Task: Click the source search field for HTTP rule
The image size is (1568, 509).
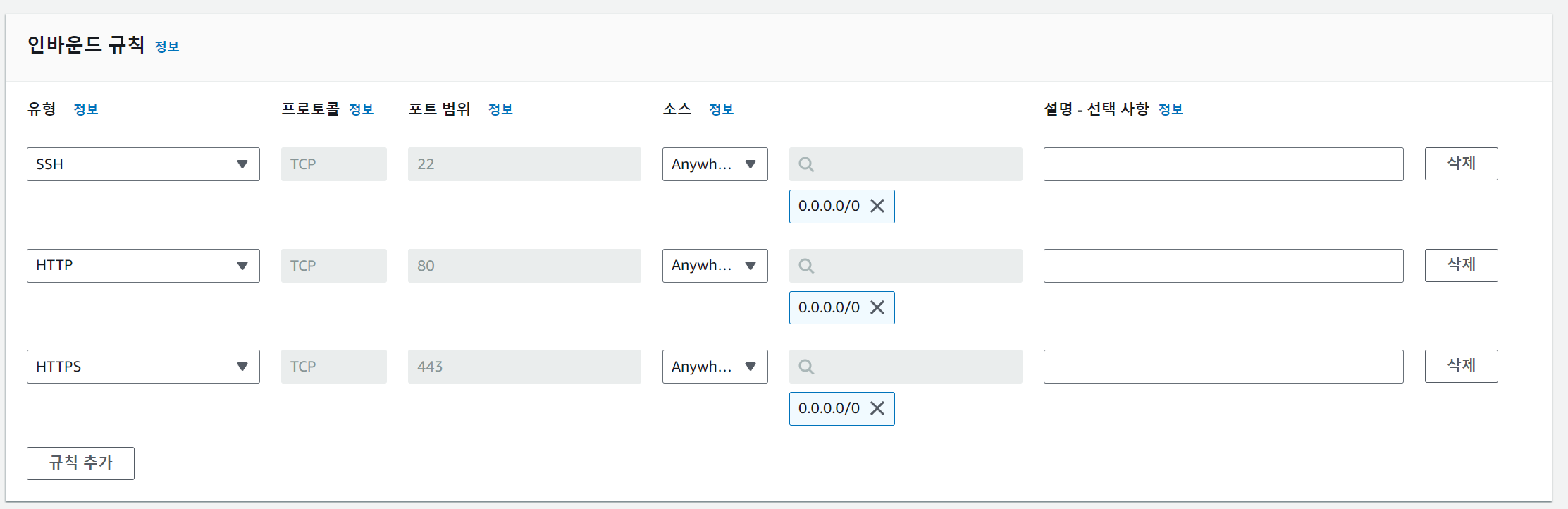Action: point(906,266)
